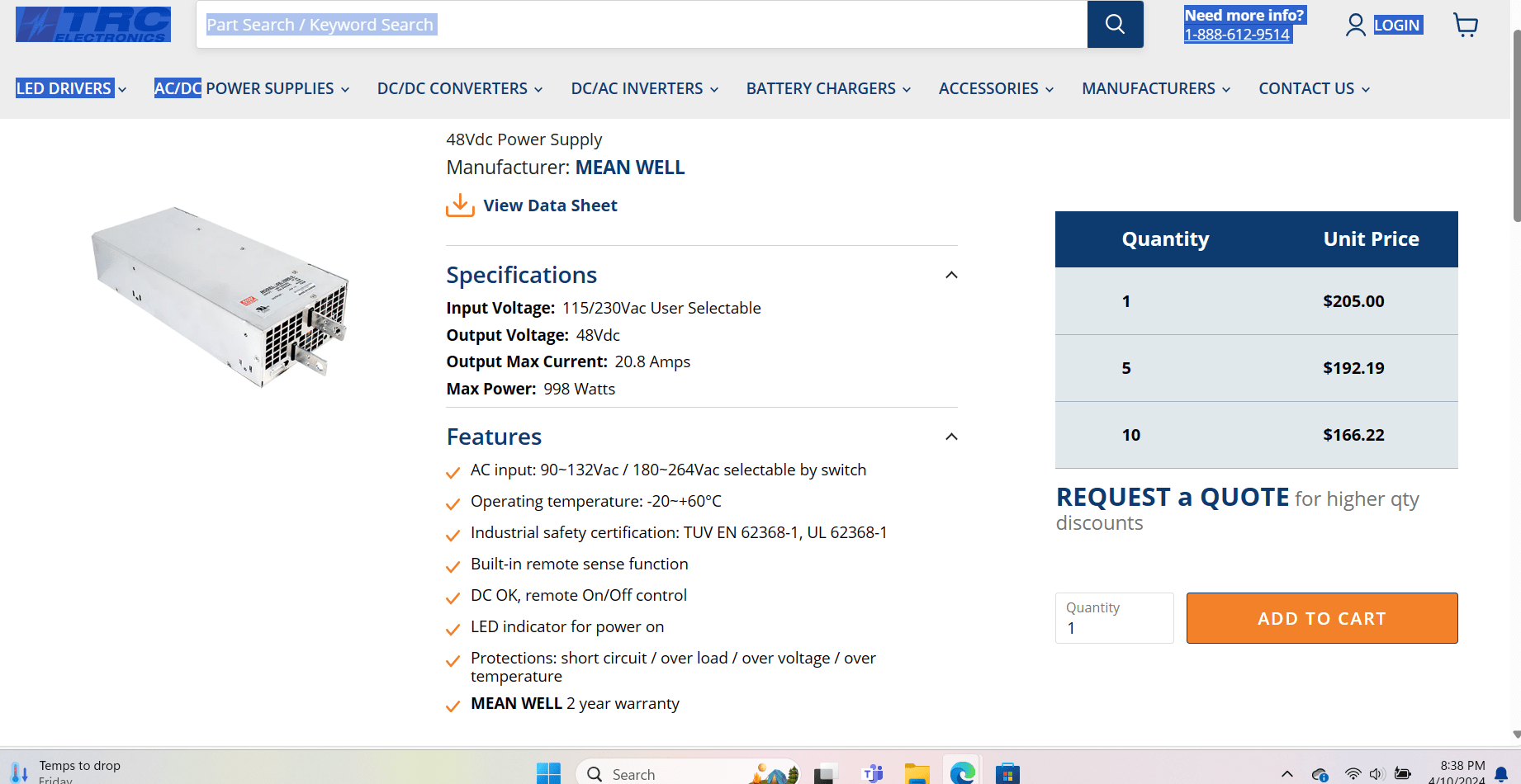Open Microsoft Store from taskbar
Screen dimensions: 1521x784
point(1007,773)
